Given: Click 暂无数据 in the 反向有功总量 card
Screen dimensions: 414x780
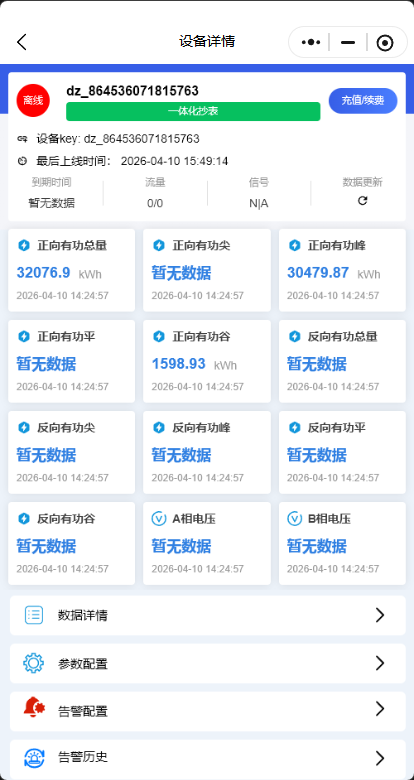Looking at the screenshot, I should coord(317,364).
